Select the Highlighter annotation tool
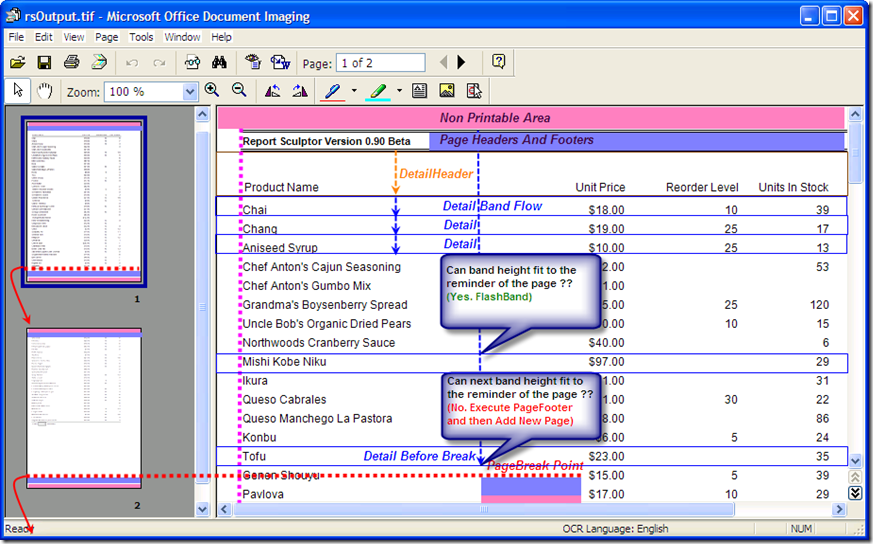The width and height of the screenshot is (873, 544). pos(379,91)
